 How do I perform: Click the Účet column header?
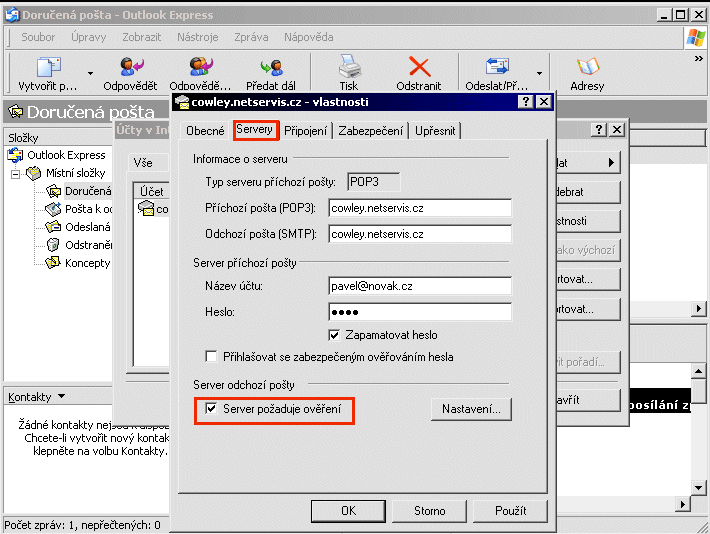[x=152, y=192]
